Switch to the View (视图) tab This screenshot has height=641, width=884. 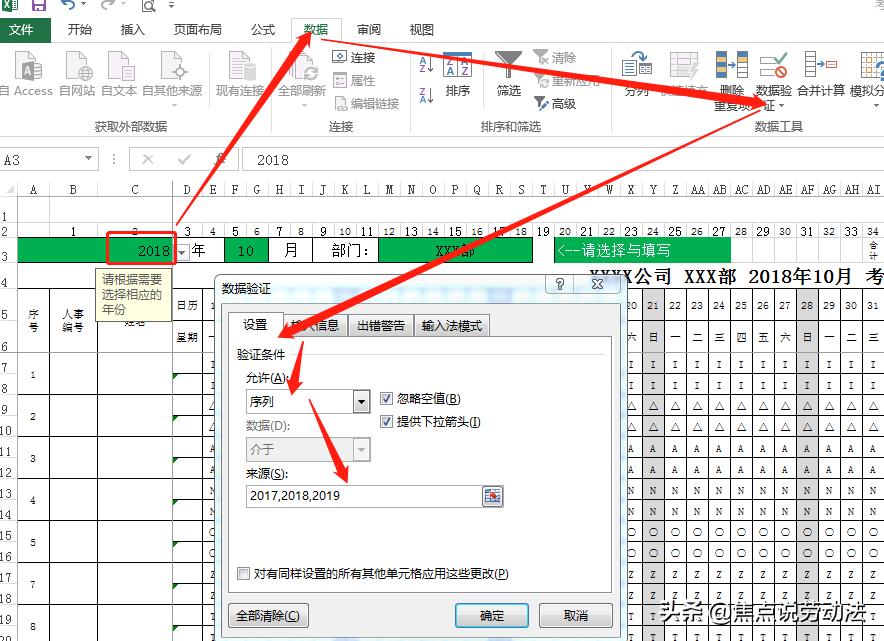click(422, 30)
